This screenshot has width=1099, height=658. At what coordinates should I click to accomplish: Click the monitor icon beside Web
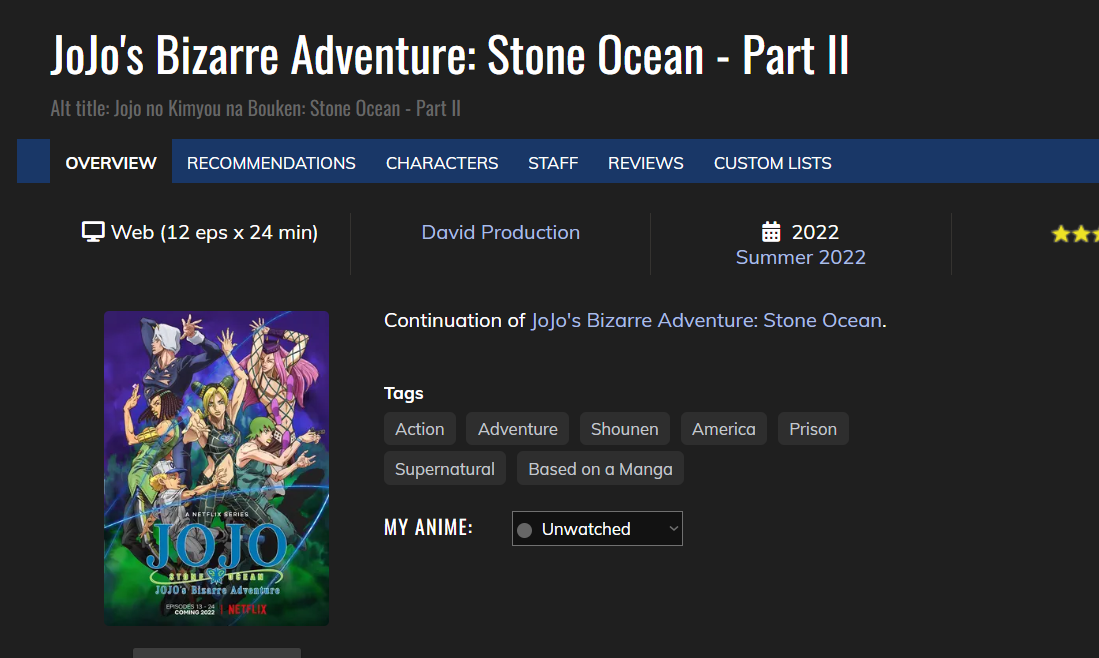pyautogui.click(x=93, y=232)
